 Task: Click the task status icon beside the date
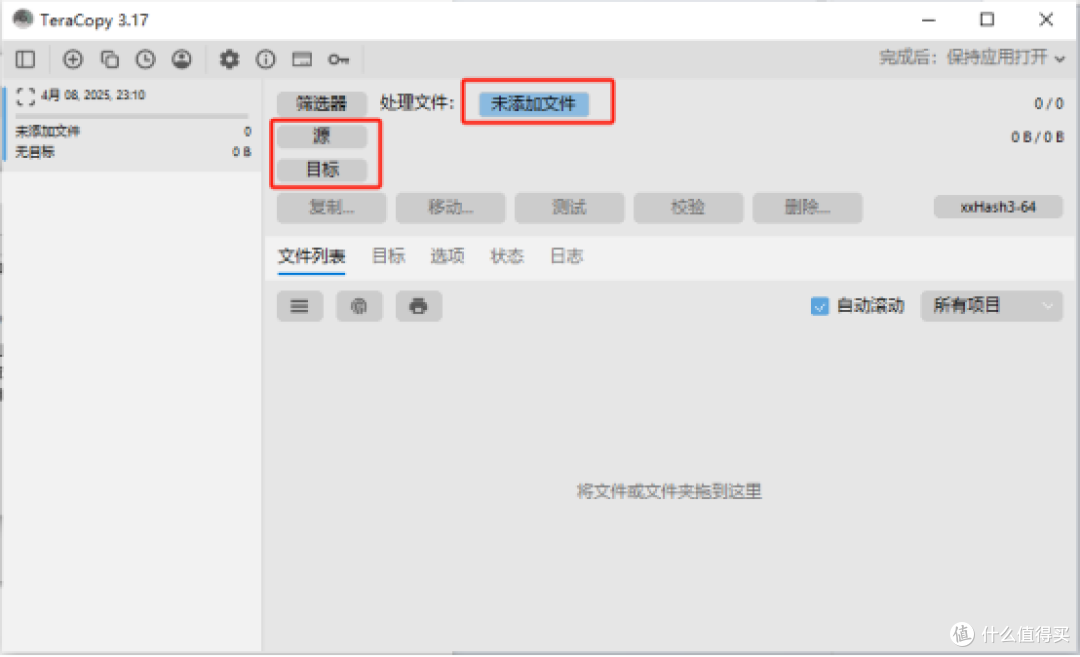[25, 96]
